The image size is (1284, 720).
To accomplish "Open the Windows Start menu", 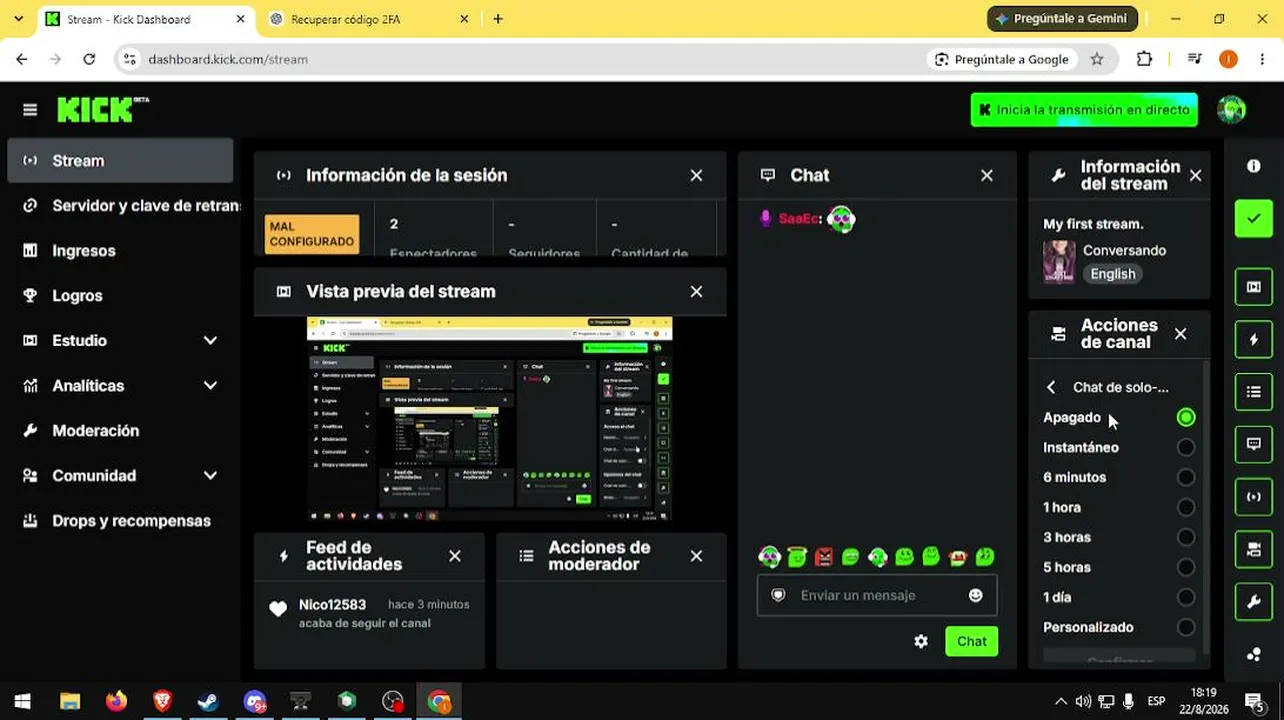I will point(22,702).
